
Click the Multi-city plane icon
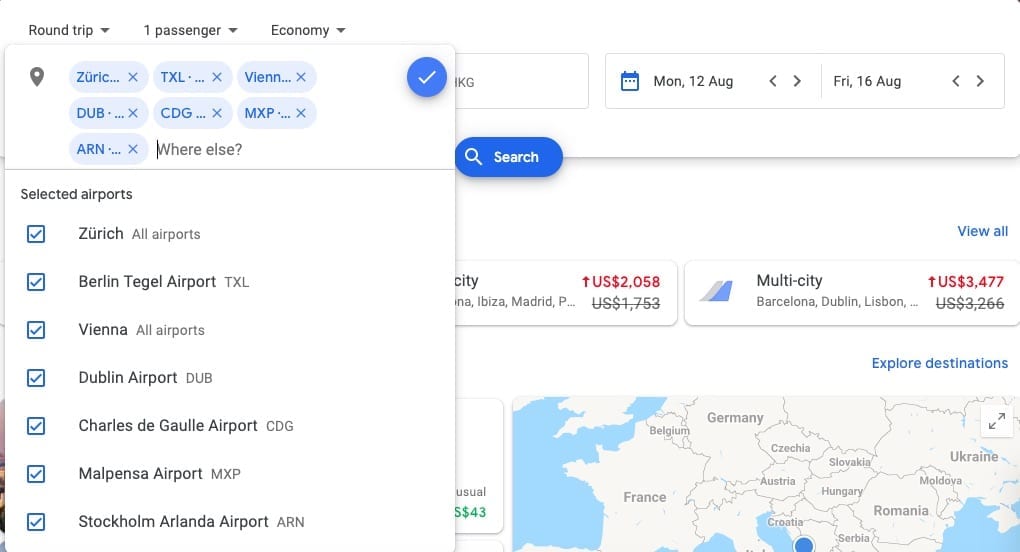point(716,291)
